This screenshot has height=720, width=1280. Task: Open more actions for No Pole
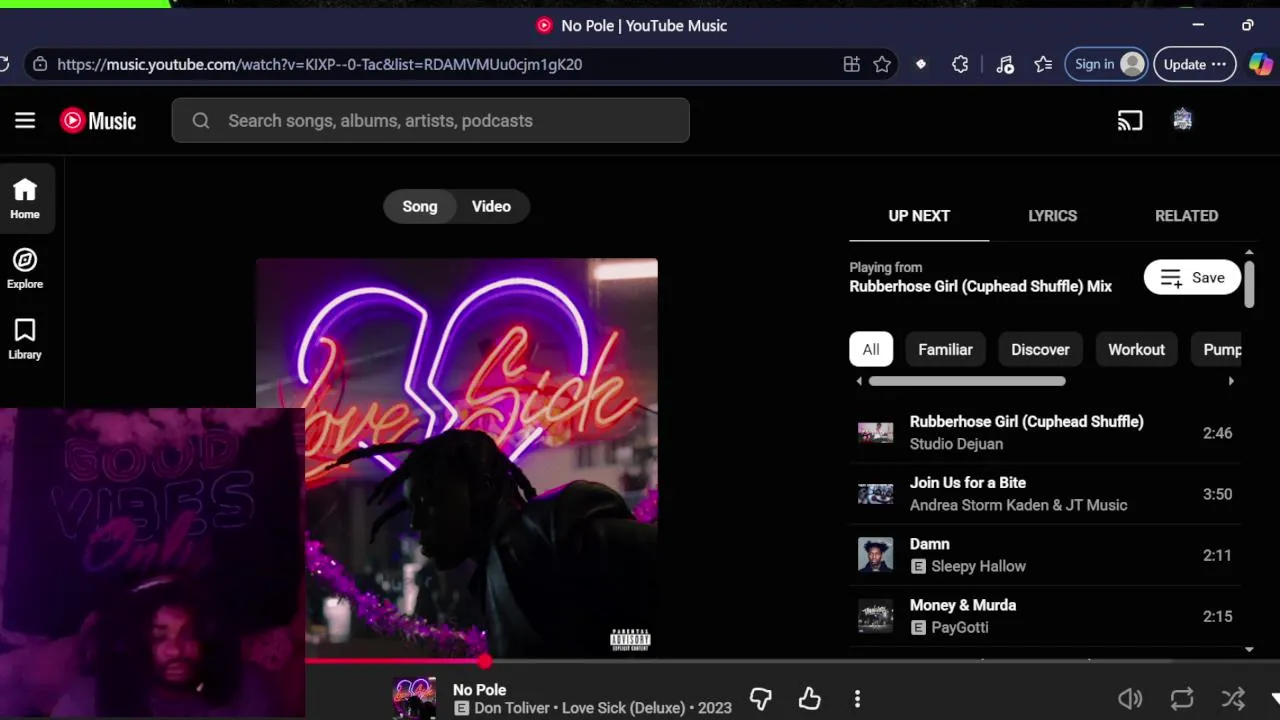point(857,698)
